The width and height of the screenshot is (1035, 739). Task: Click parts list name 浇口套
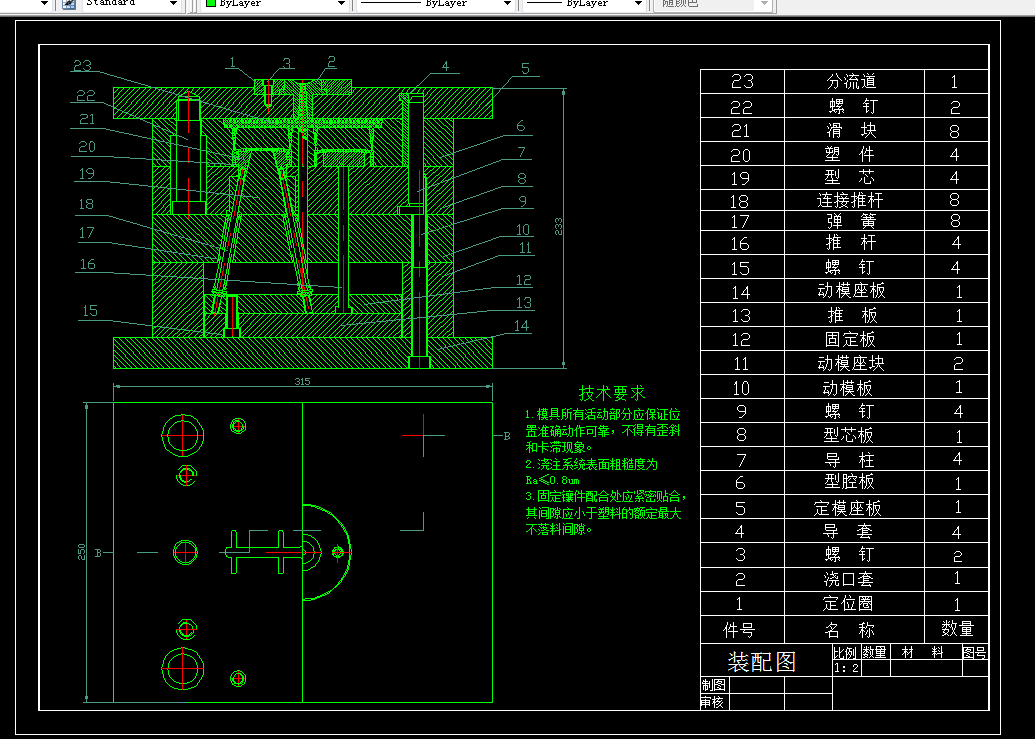848,579
